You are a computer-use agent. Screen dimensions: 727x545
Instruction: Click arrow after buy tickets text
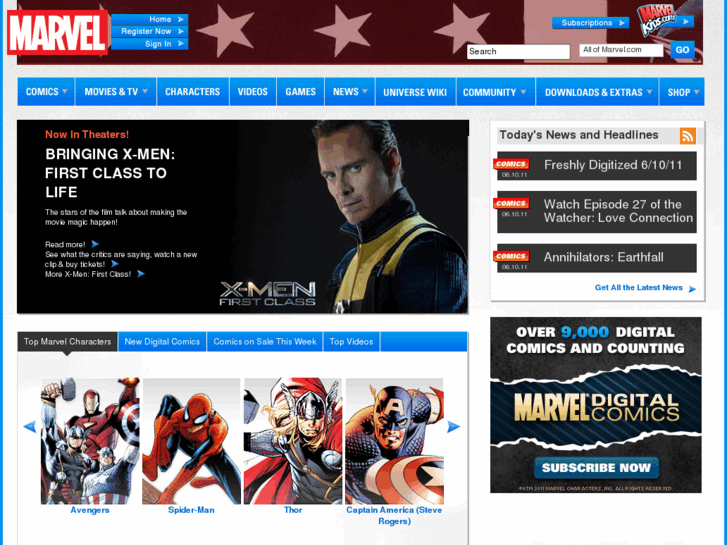coord(115,264)
